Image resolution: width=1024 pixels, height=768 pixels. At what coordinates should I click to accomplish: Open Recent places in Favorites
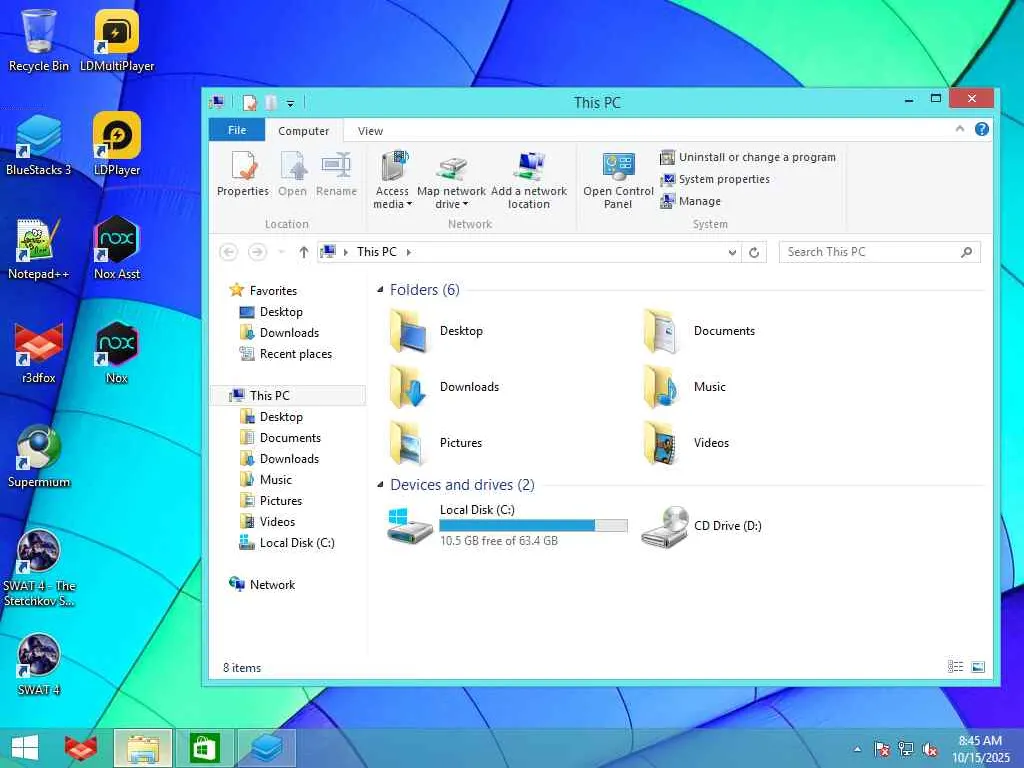coord(286,353)
